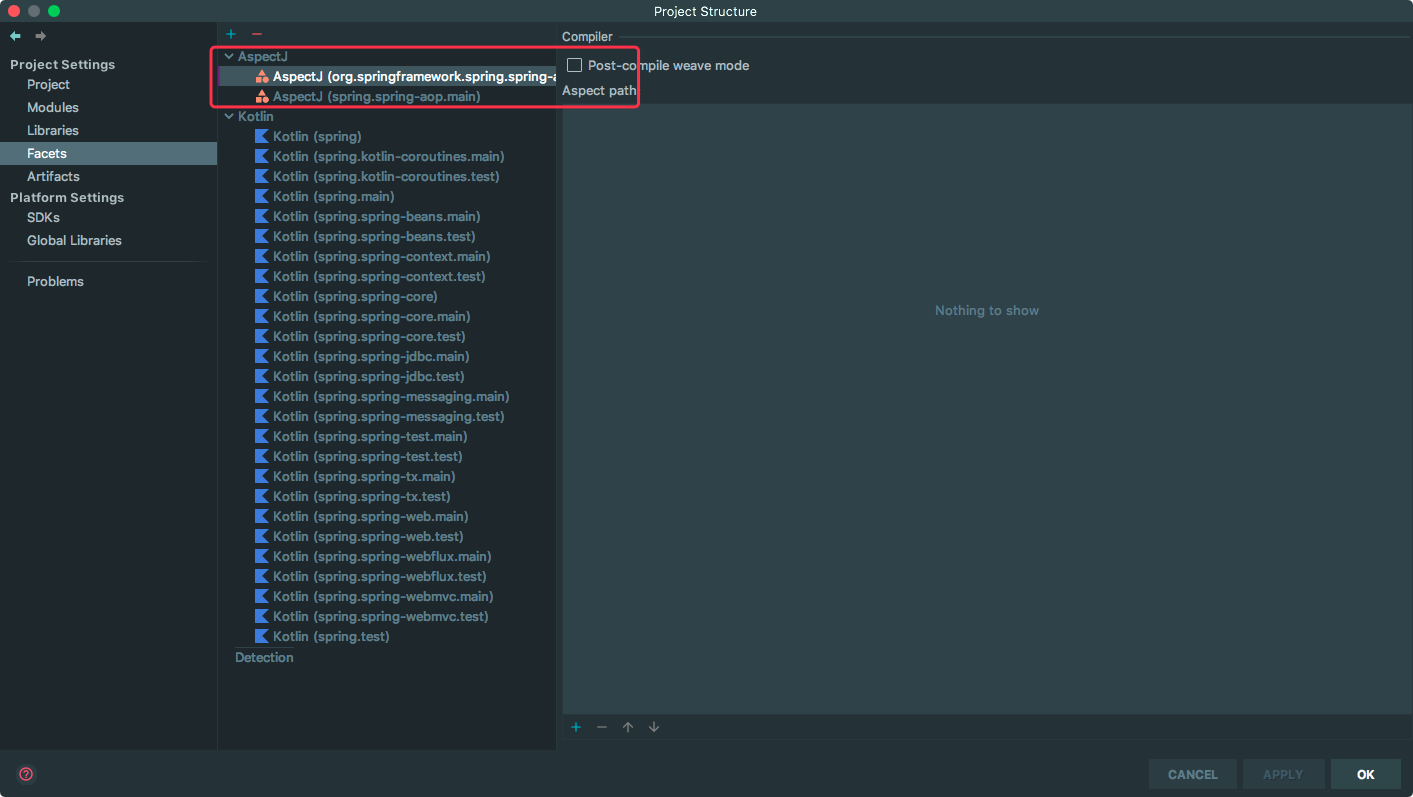Open Artifacts settings section
The width and height of the screenshot is (1413, 797).
[53, 176]
